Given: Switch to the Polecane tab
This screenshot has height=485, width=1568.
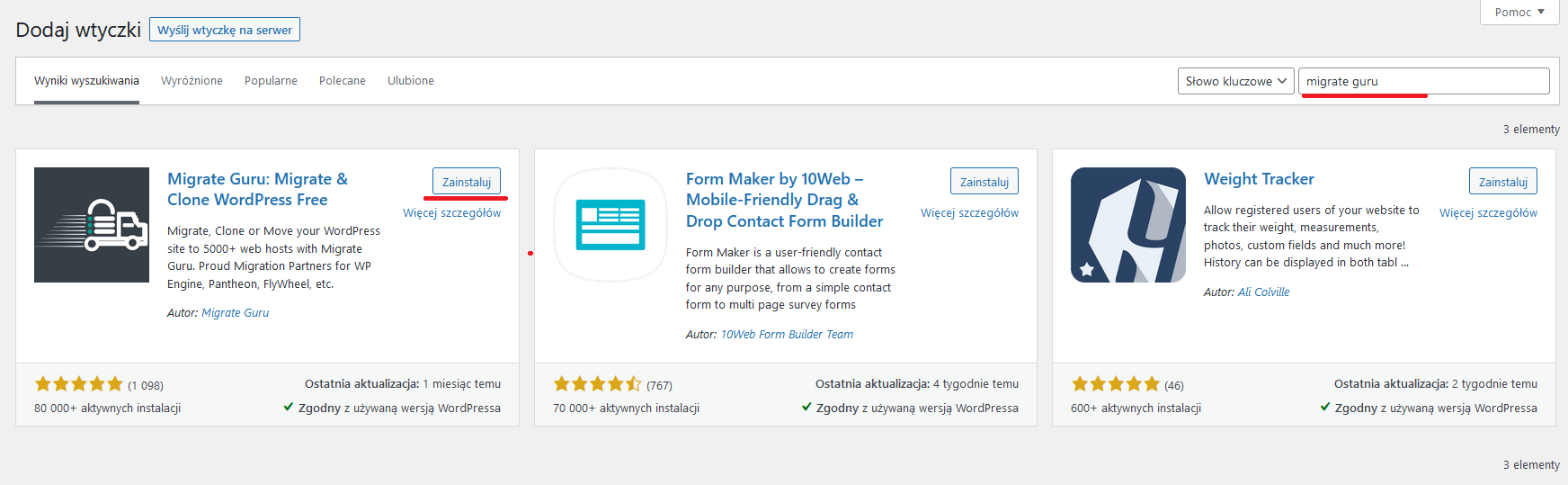Looking at the screenshot, I should tap(343, 81).
